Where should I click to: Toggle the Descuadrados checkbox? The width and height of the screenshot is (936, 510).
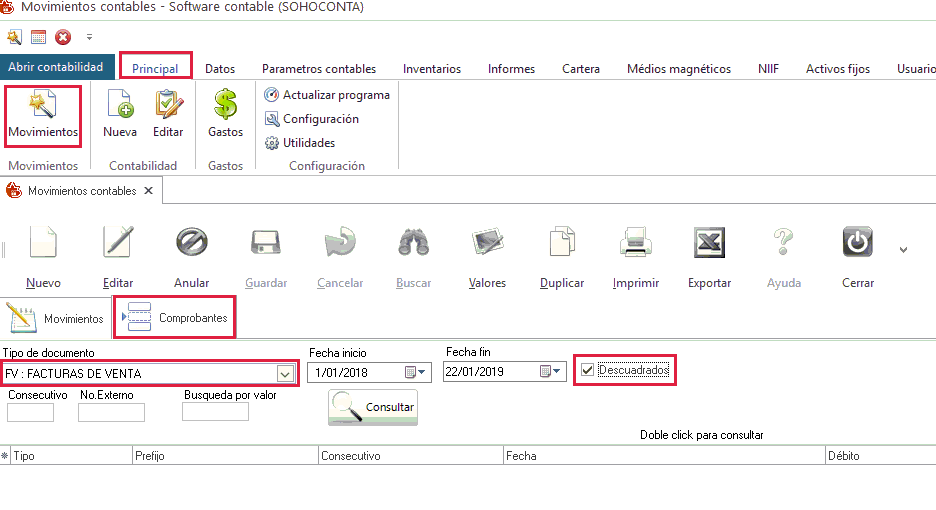(588, 371)
